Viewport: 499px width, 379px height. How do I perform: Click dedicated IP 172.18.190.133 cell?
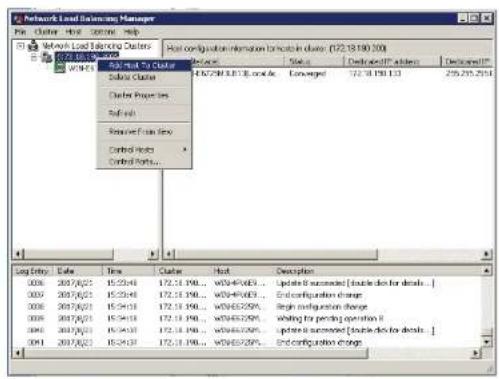[375, 73]
